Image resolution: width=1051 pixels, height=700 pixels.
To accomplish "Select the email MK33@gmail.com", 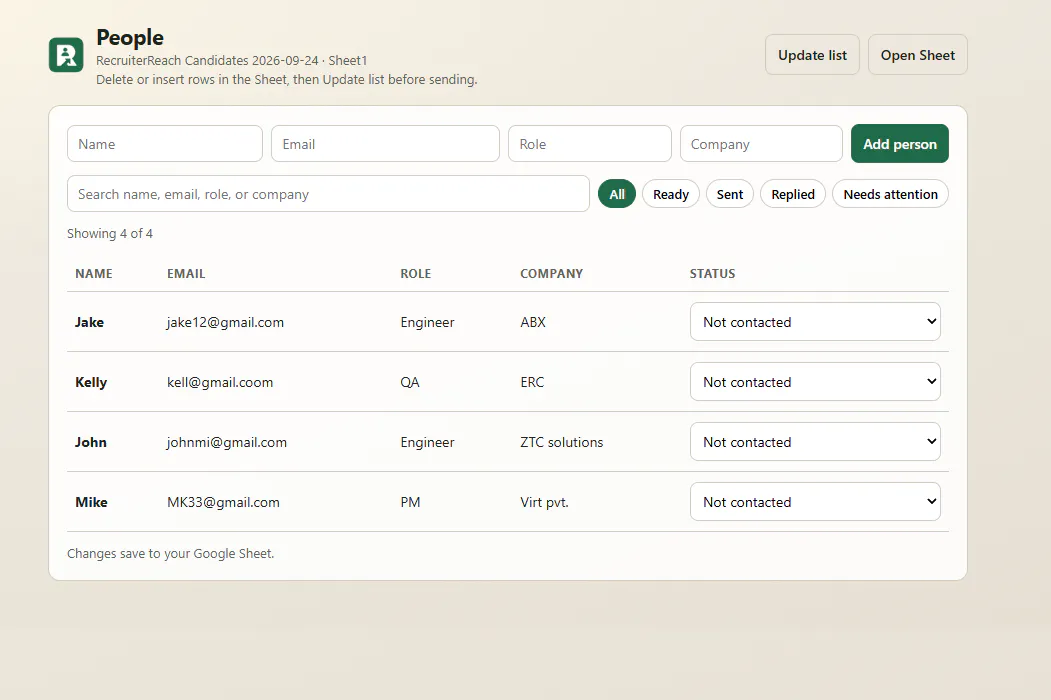I will tap(223, 502).
